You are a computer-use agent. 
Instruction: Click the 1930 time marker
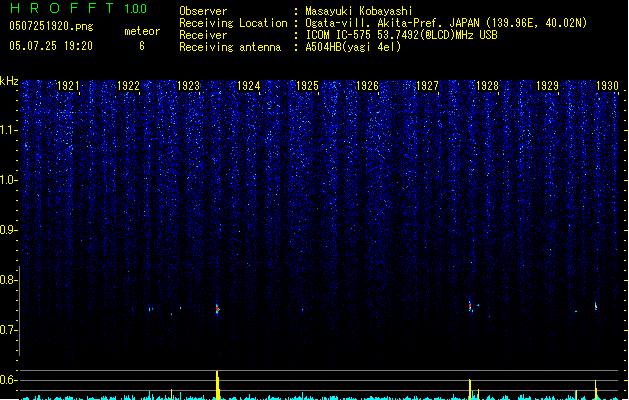coord(607,86)
